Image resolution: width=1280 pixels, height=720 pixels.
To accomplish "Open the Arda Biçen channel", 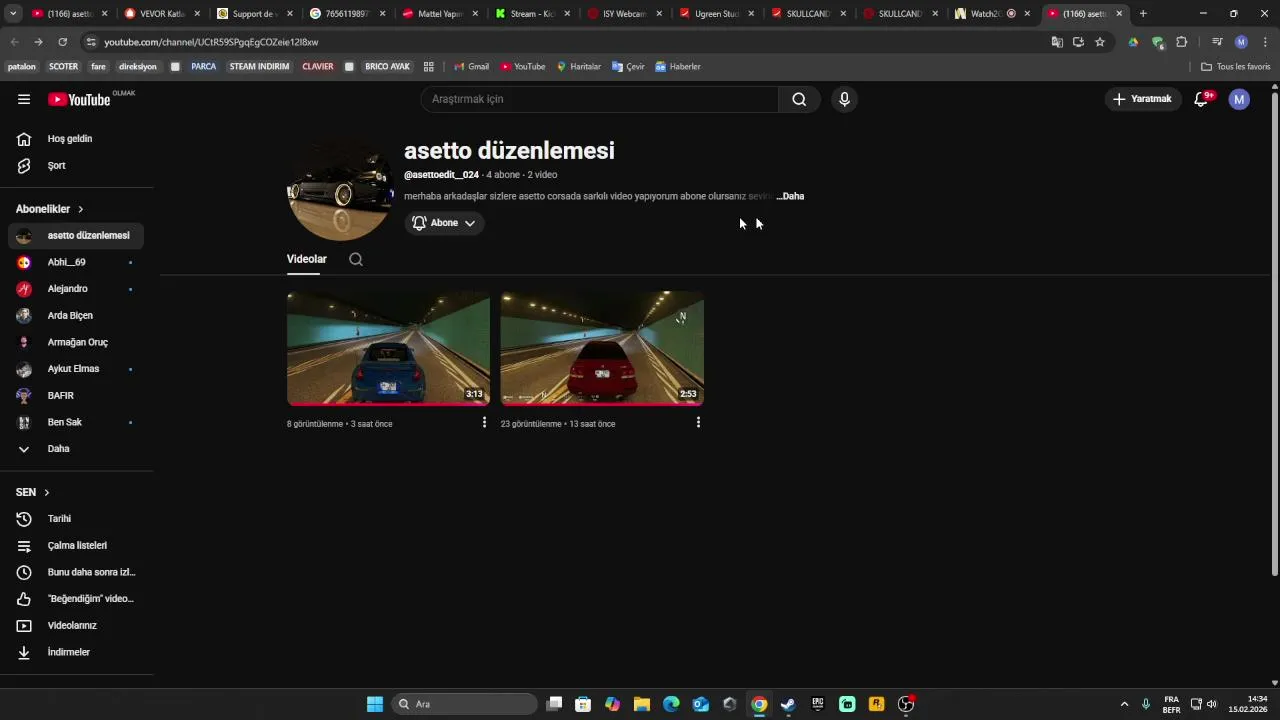I will coord(76,315).
